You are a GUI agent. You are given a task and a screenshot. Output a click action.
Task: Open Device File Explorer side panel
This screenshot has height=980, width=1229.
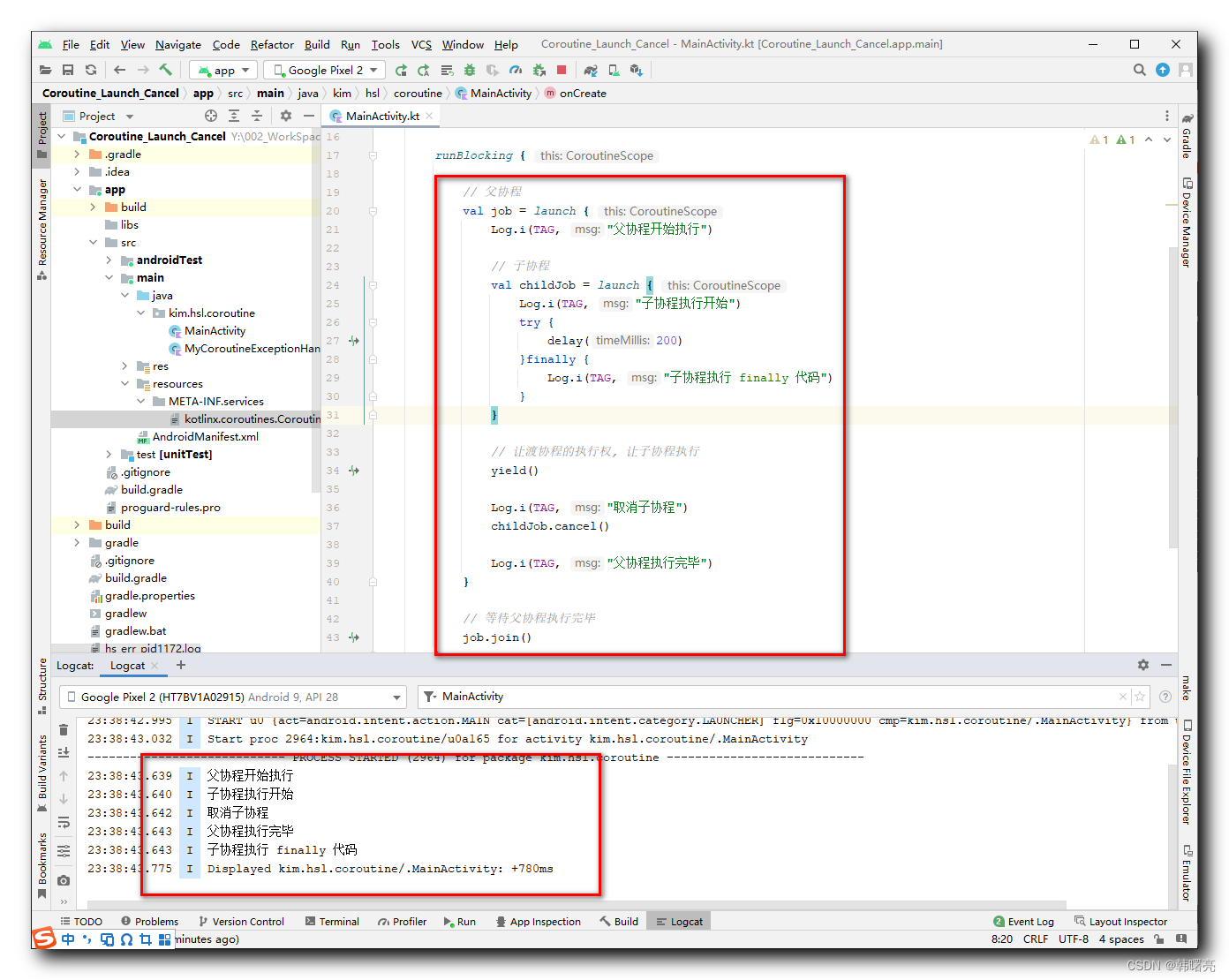[x=1188, y=773]
